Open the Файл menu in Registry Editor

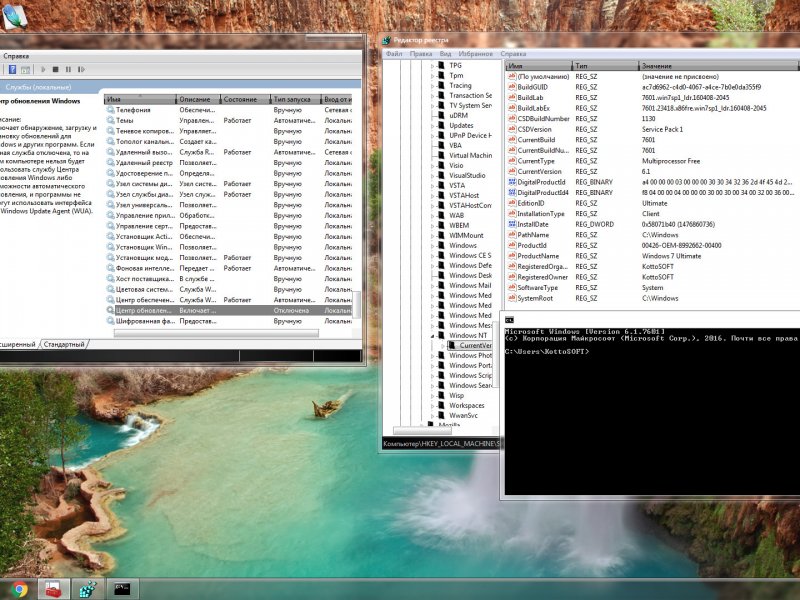394,54
